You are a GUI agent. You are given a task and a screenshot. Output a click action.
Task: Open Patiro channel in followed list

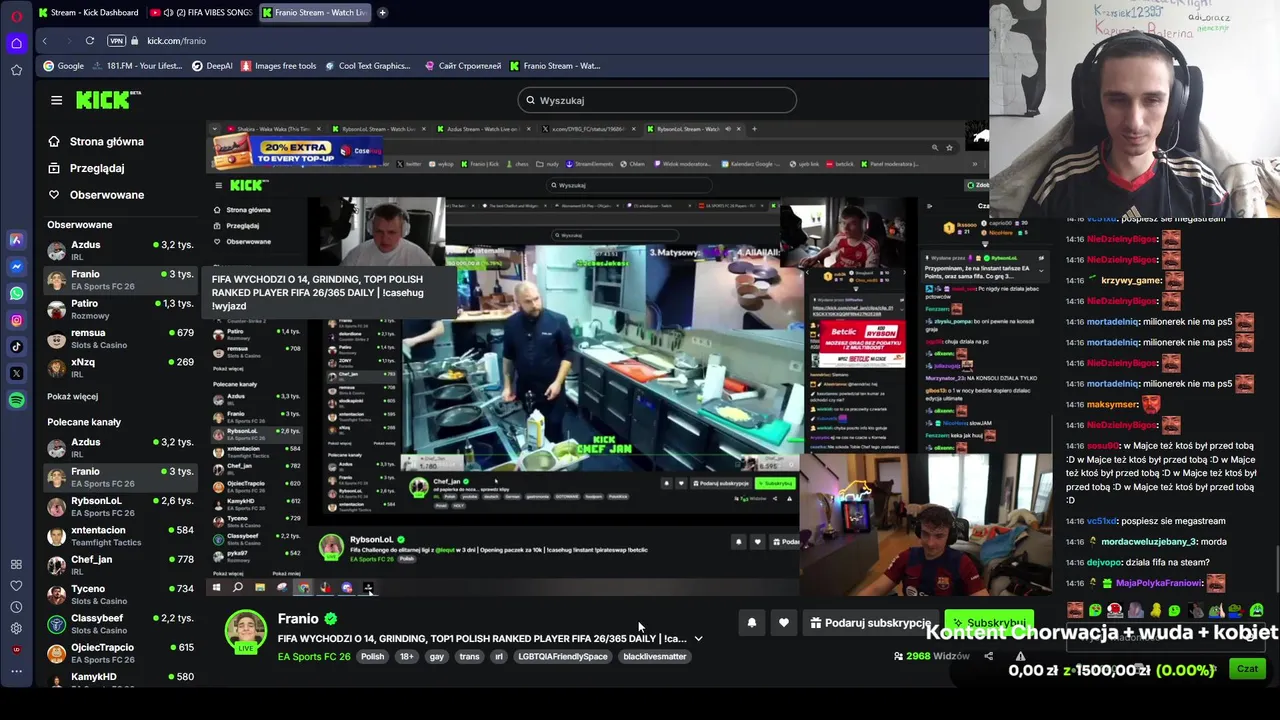[x=120, y=309]
